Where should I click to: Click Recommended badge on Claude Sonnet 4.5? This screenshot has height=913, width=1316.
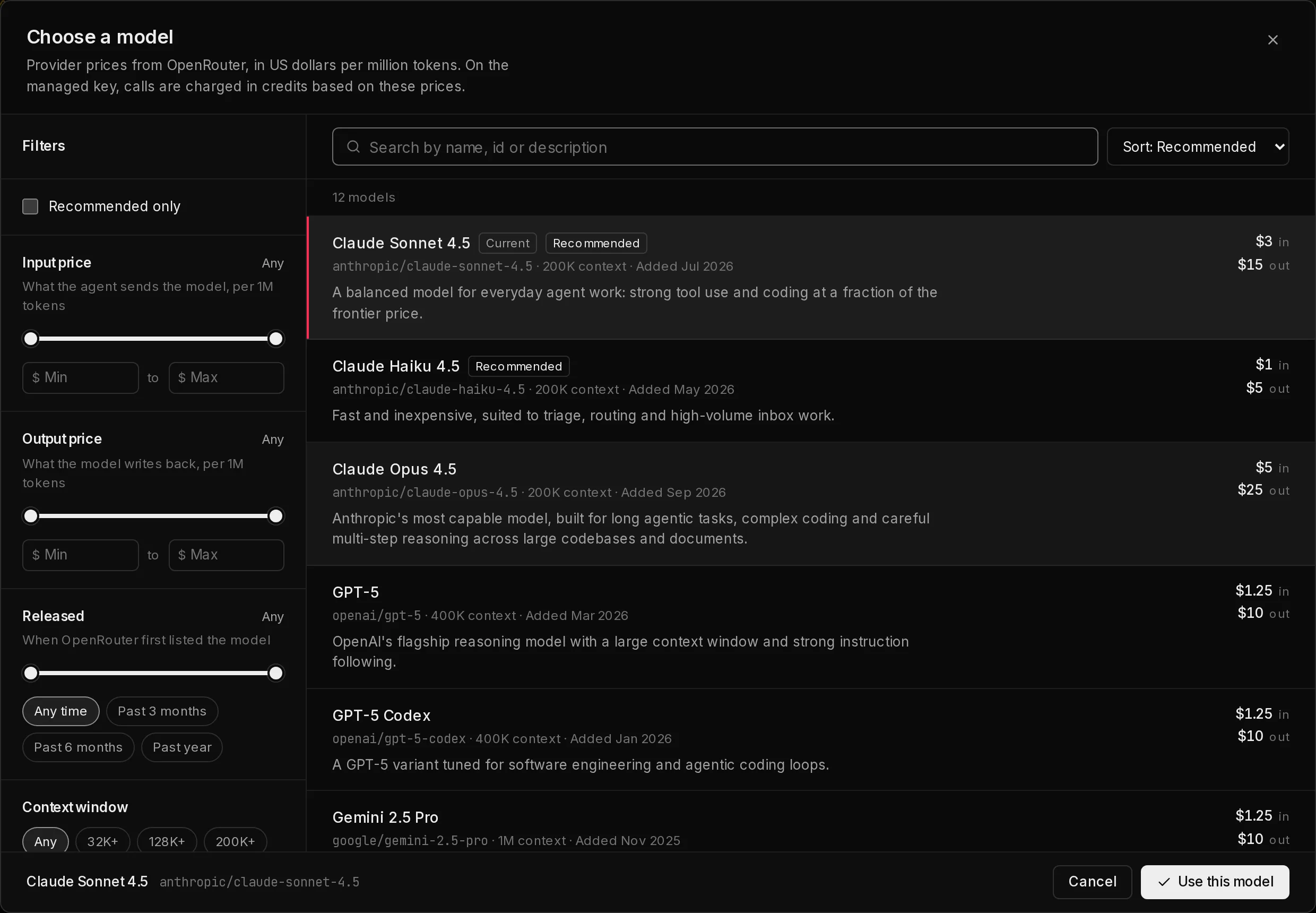[x=596, y=243]
